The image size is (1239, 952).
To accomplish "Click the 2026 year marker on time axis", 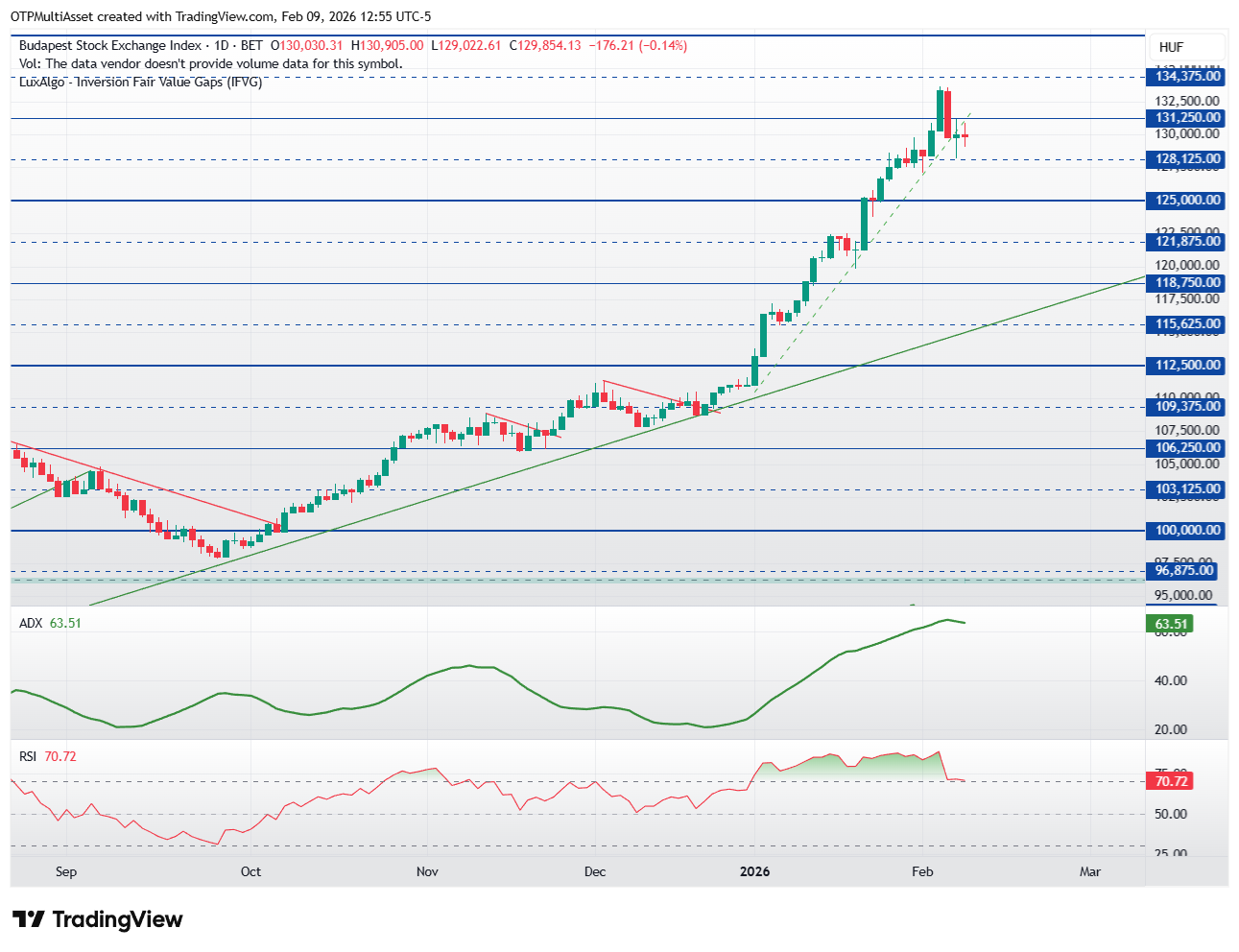I will tap(754, 871).
